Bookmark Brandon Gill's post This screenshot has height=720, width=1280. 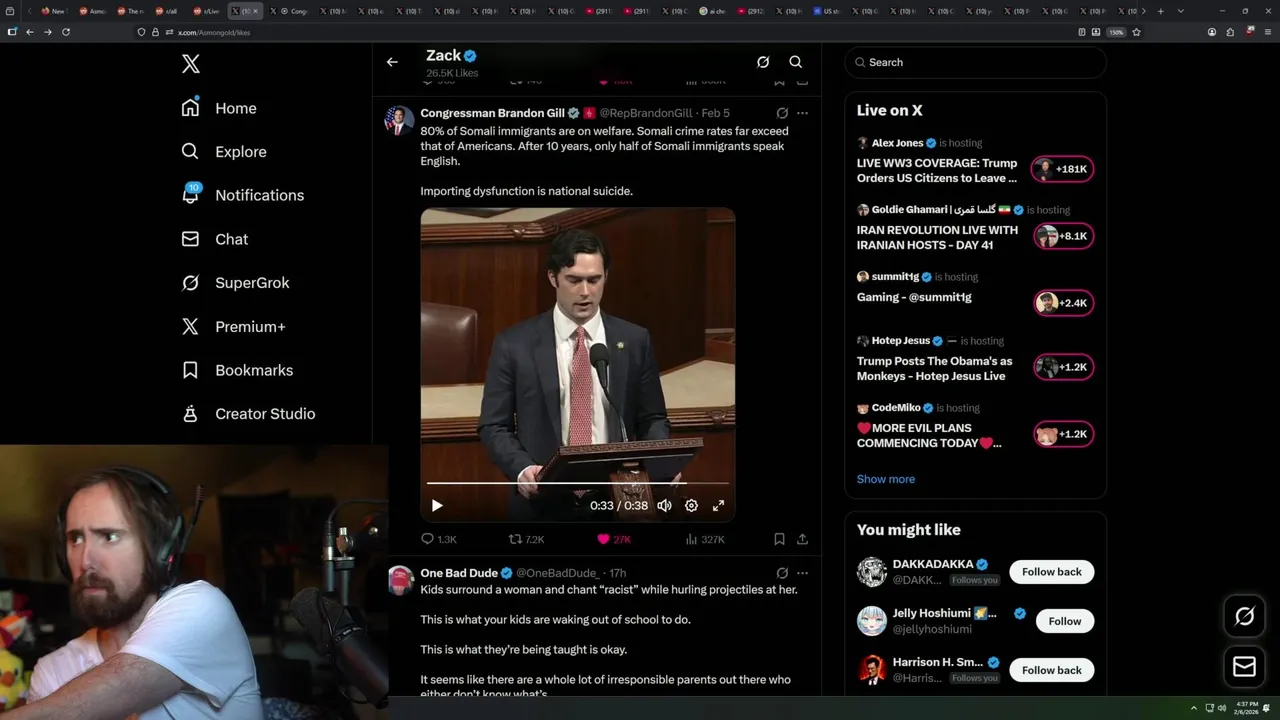(779, 539)
